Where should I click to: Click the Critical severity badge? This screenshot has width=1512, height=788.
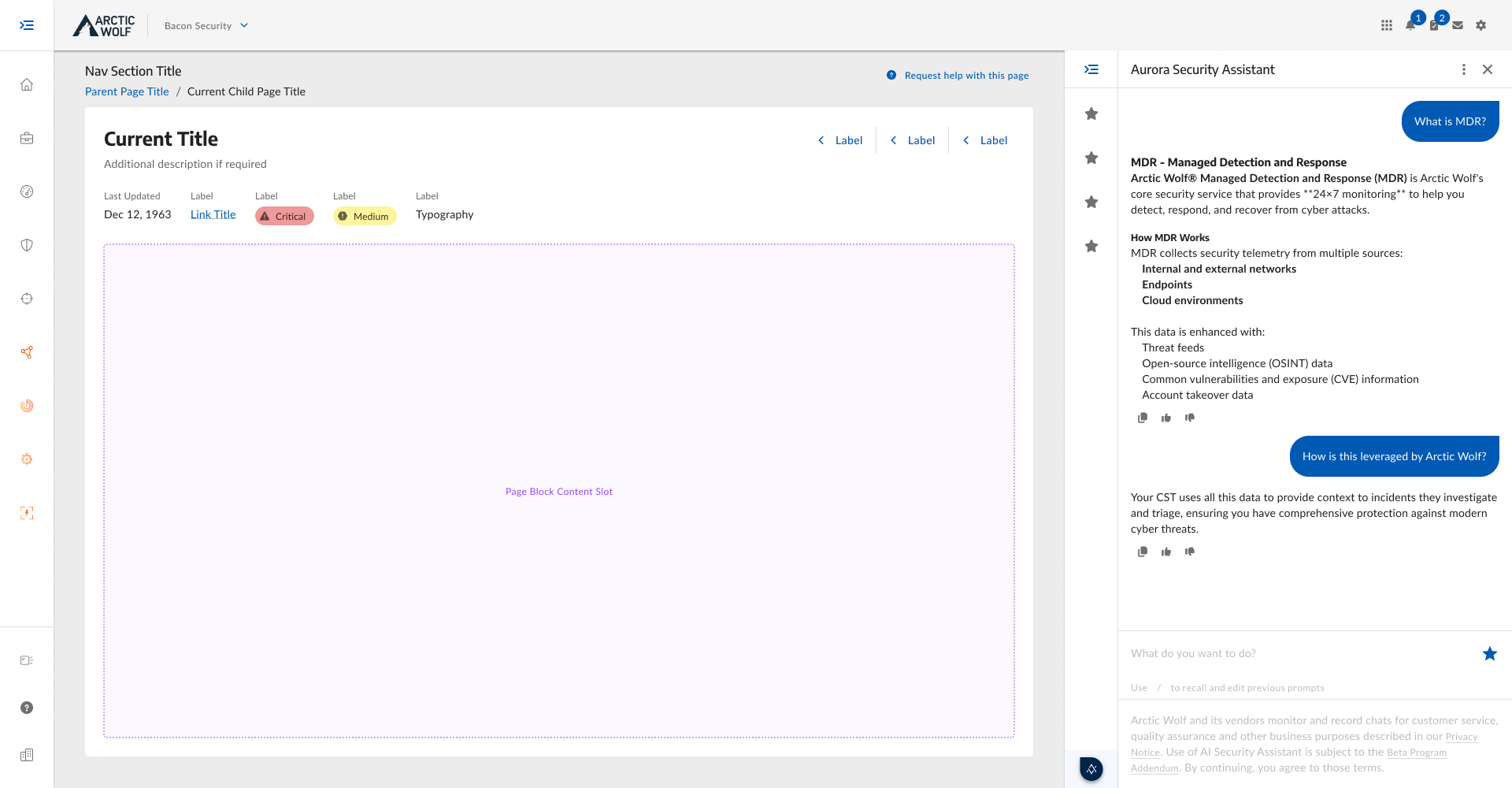[x=284, y=216]
